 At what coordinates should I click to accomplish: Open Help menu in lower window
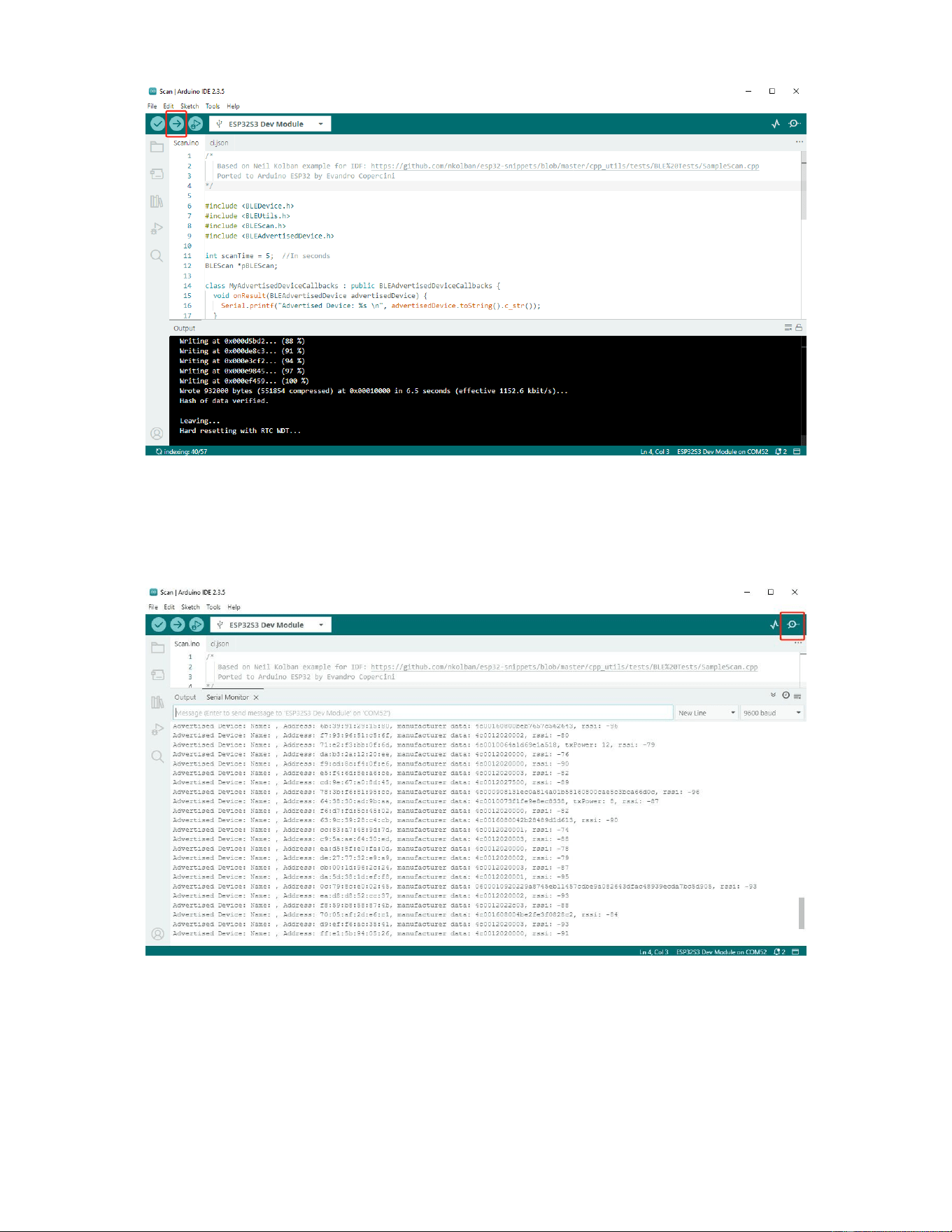pyautogui.click(x=234, y=607)
